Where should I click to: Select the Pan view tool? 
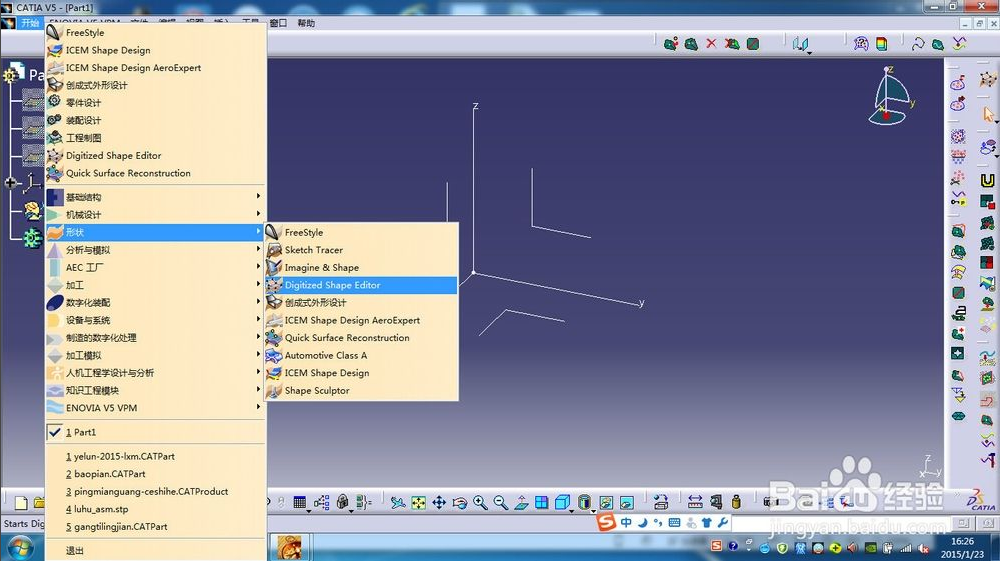coord(439,502)
